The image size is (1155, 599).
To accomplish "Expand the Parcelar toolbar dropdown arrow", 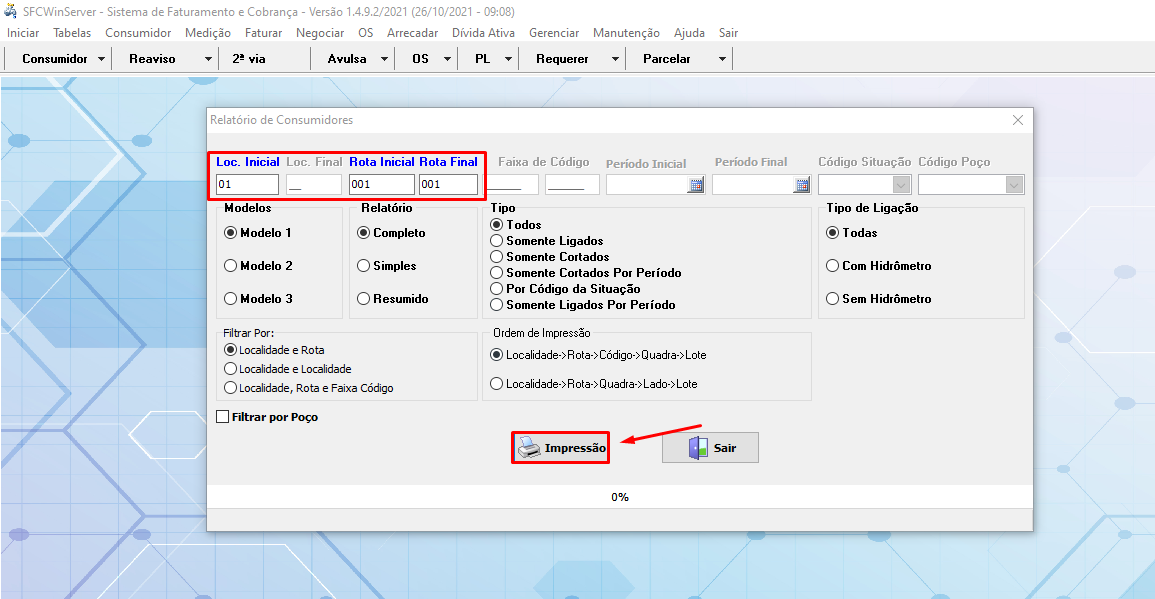I will click(x=722, y=59).
